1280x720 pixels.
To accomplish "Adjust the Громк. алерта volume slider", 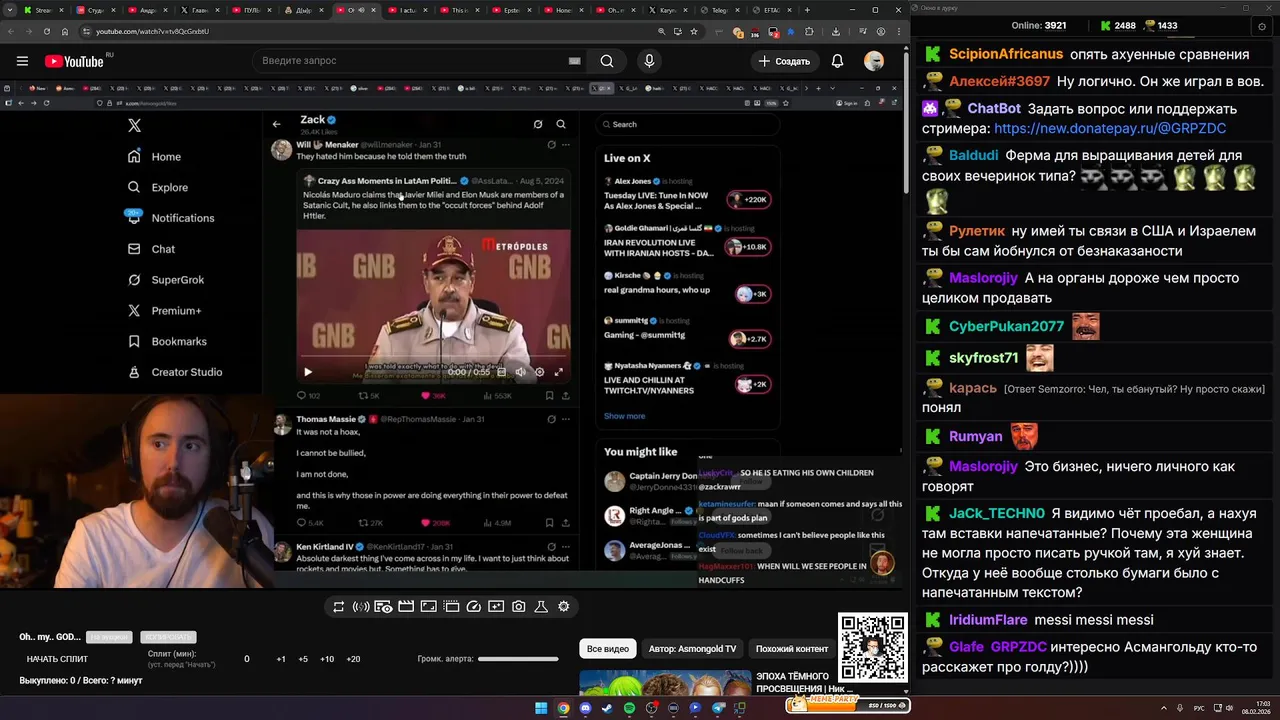I will (x=518, y=659).
